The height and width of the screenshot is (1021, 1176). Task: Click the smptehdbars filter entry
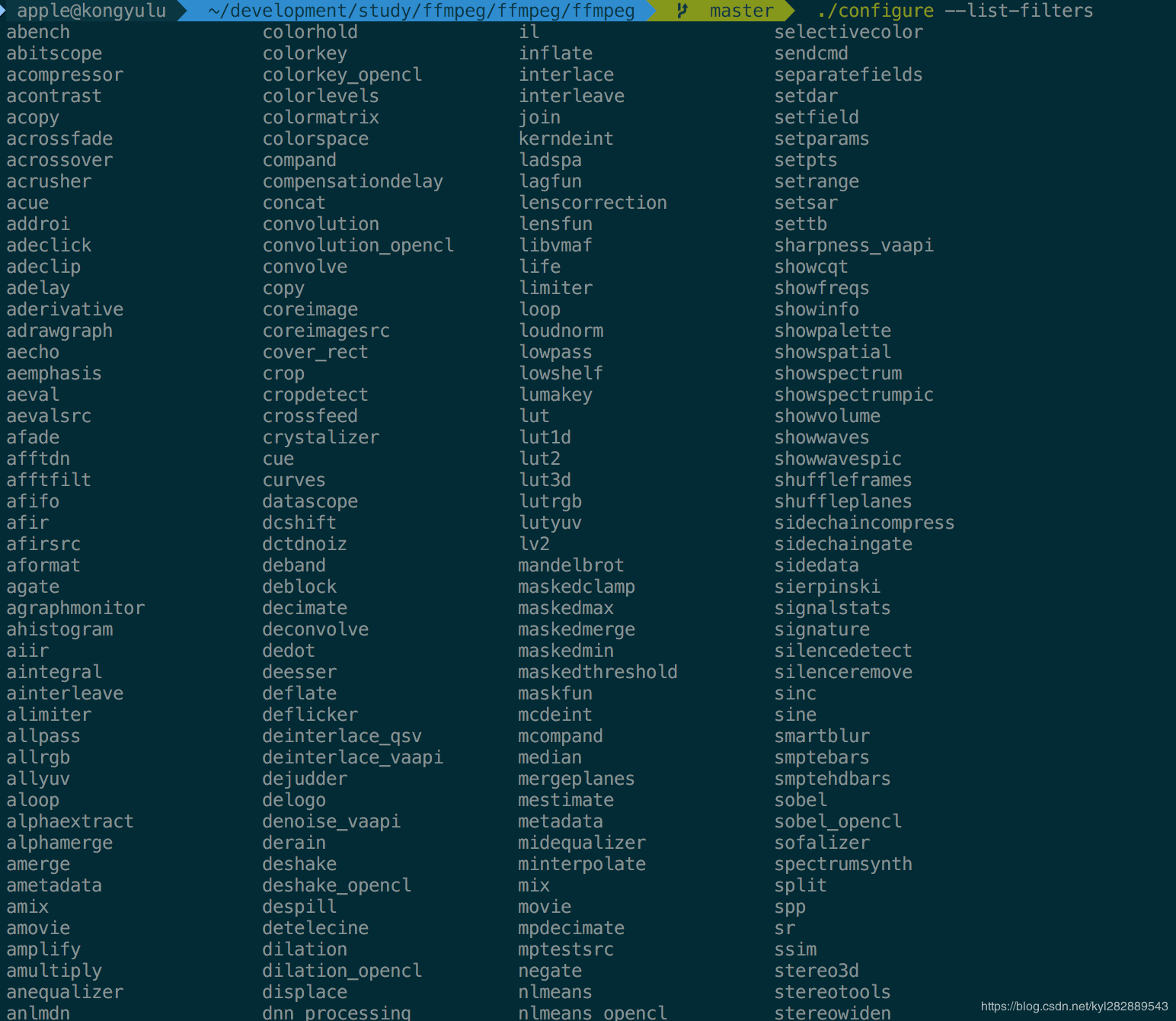point(833,779)
